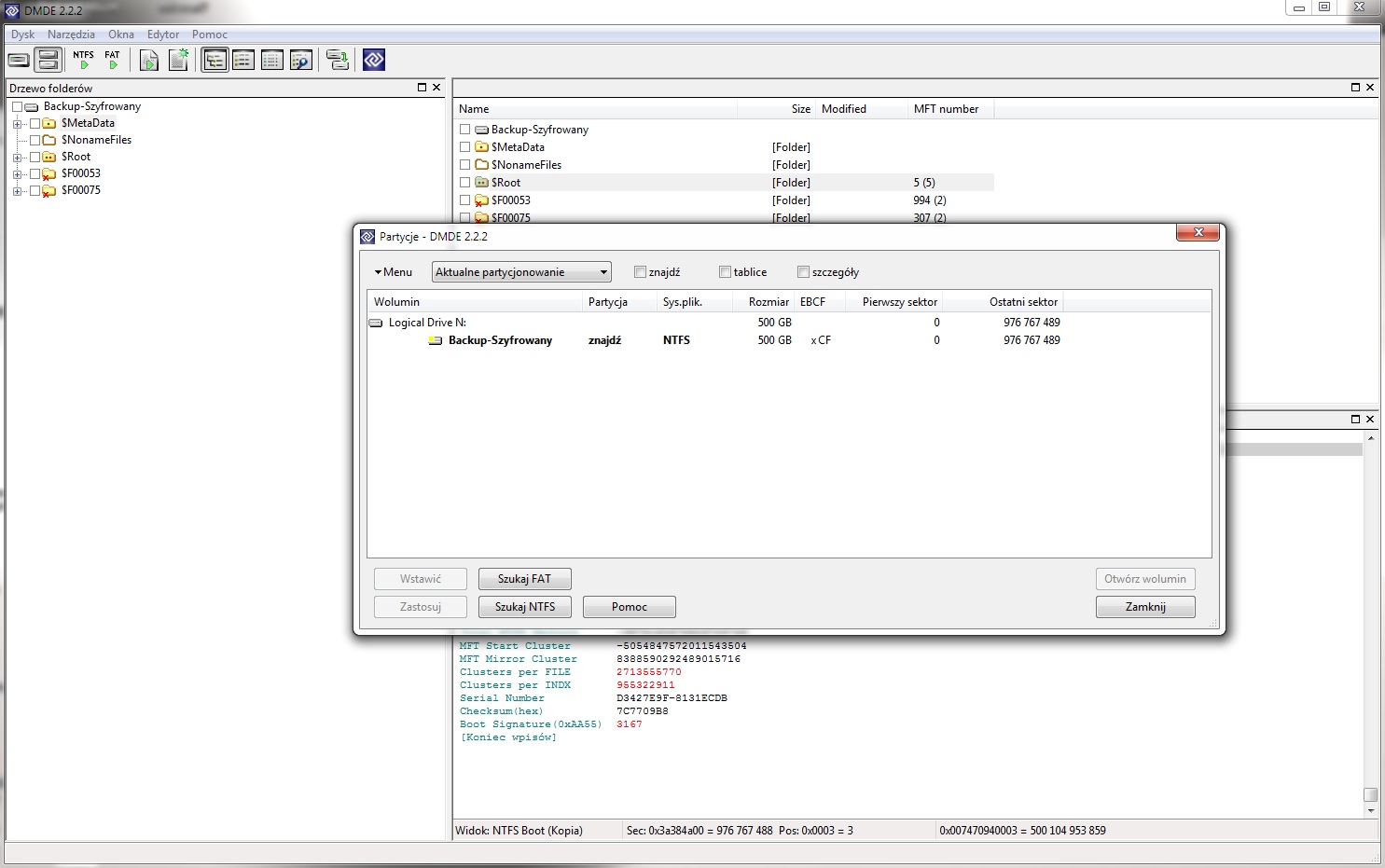Open the Menu dropdown in Partycje dialog
The height and width of the screenshot is (868, 1385).
394,272
